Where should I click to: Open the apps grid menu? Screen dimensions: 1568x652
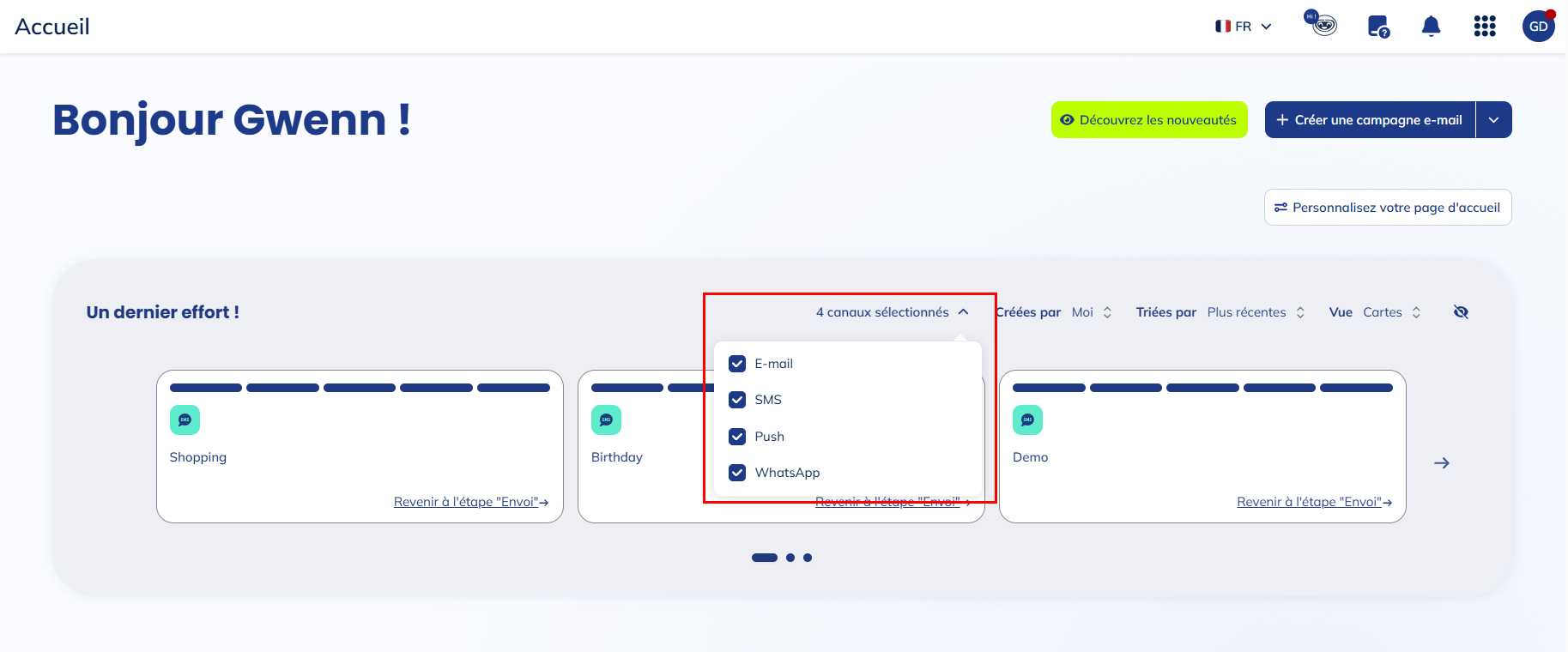pos(1485,27)
